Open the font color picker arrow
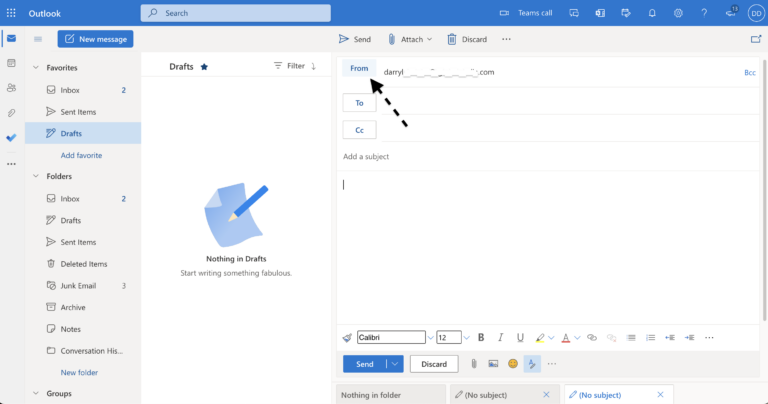The height and width of the screenshot is (404, 768). (578, 338)
